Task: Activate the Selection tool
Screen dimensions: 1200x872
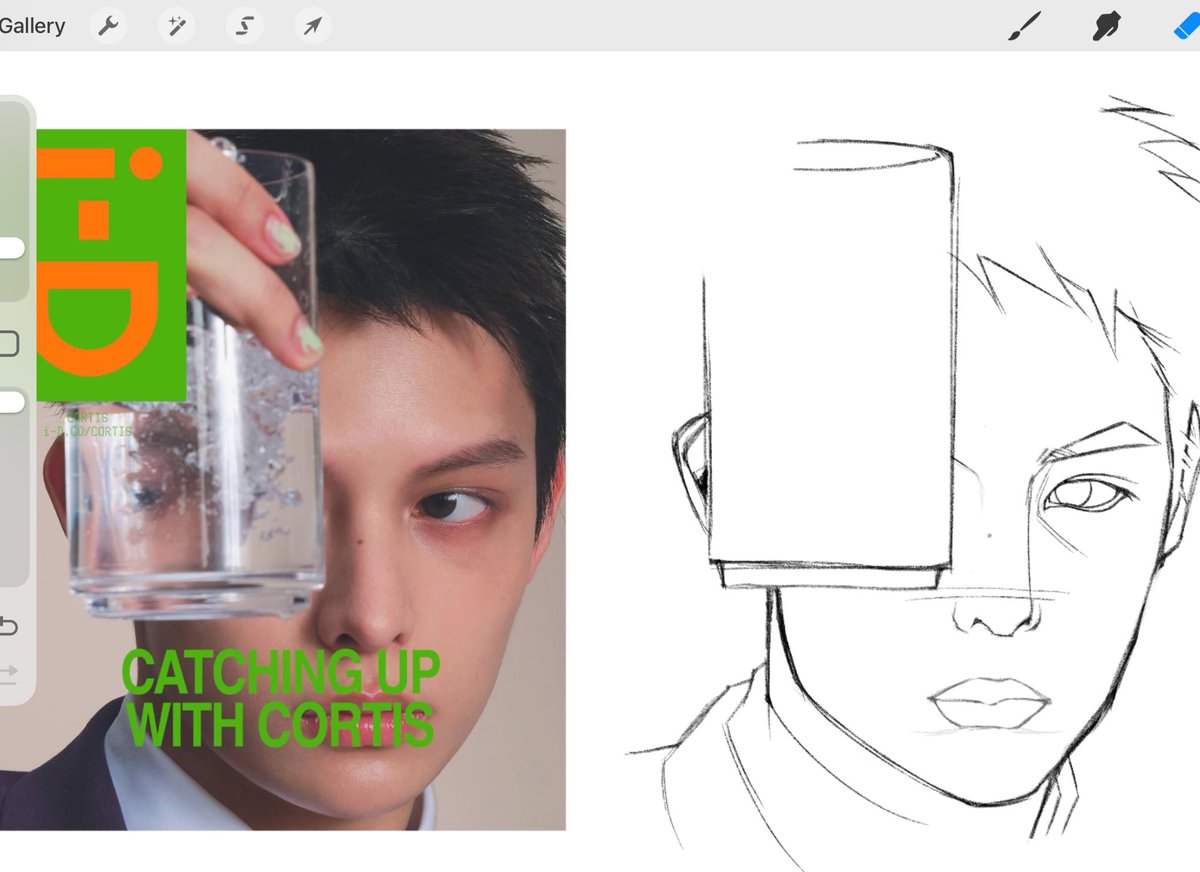Action: coord(245,26)
